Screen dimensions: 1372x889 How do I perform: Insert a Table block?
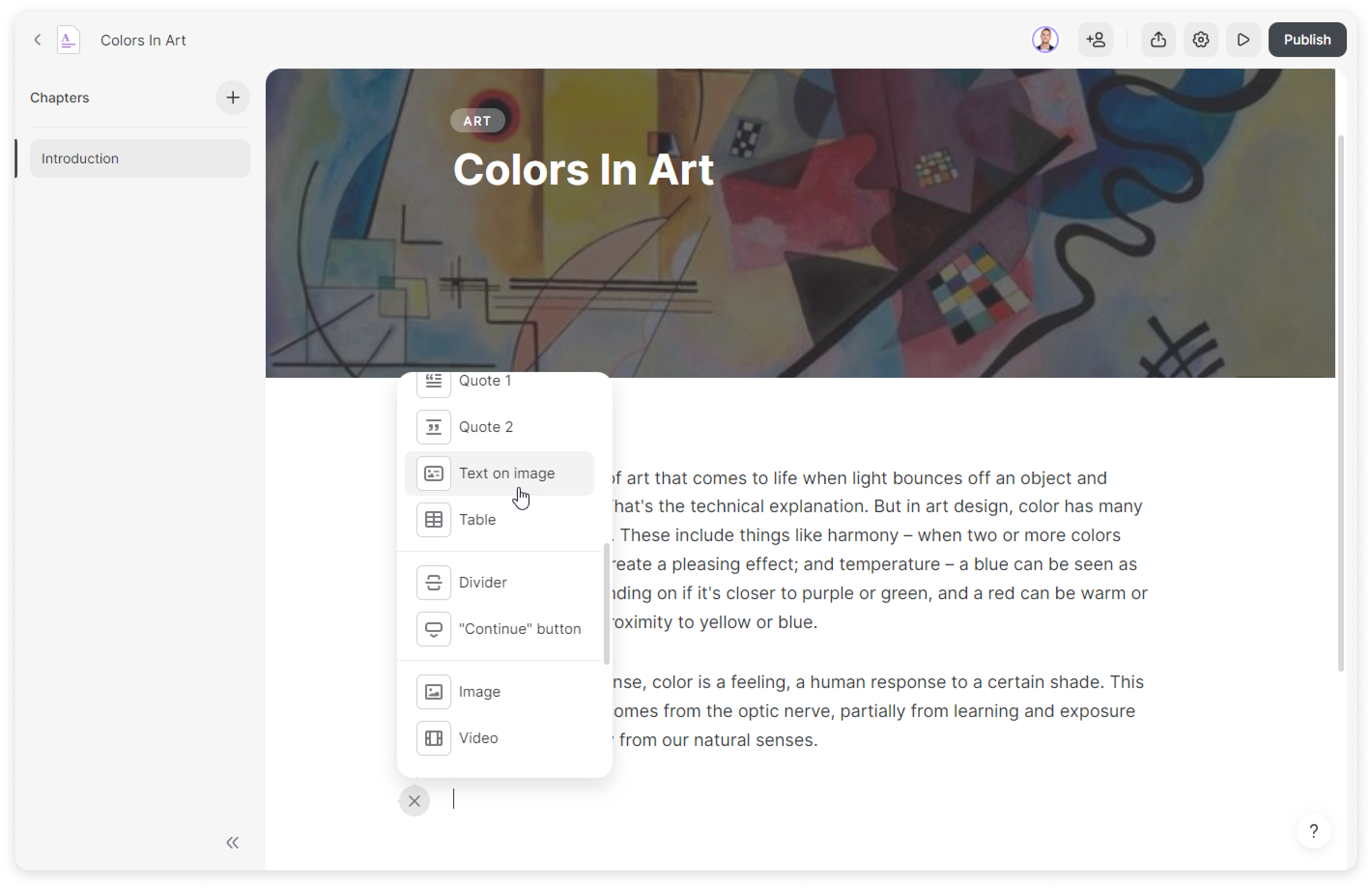[499, 519]
